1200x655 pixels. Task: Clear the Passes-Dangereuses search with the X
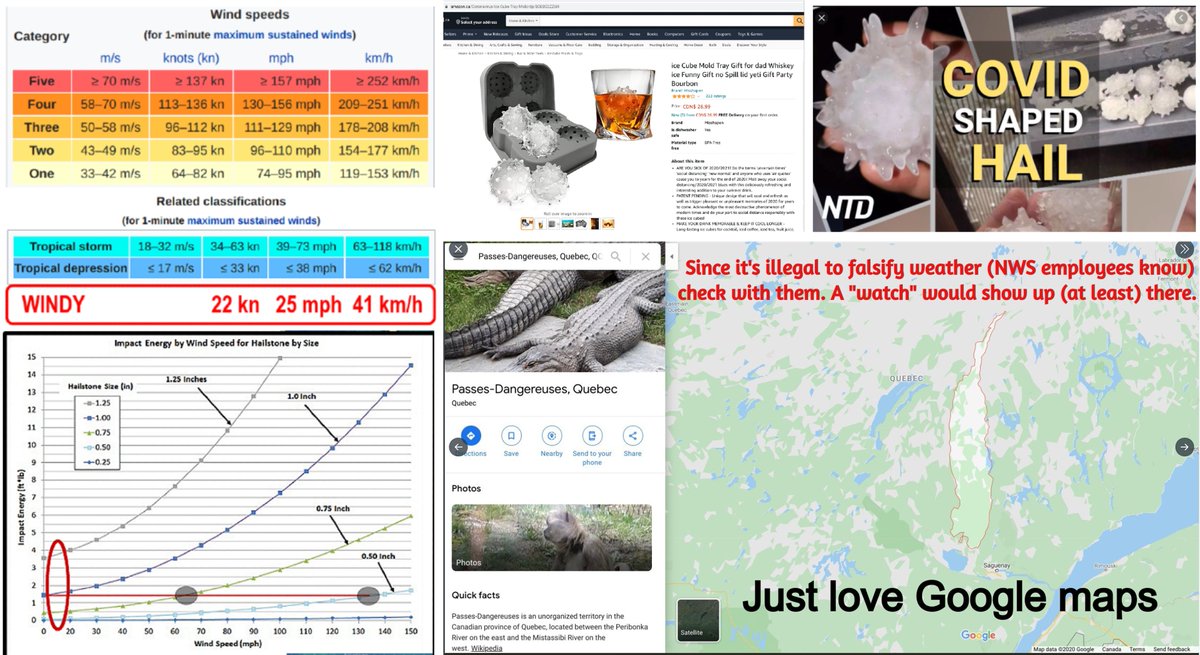(x=645, y=257)
